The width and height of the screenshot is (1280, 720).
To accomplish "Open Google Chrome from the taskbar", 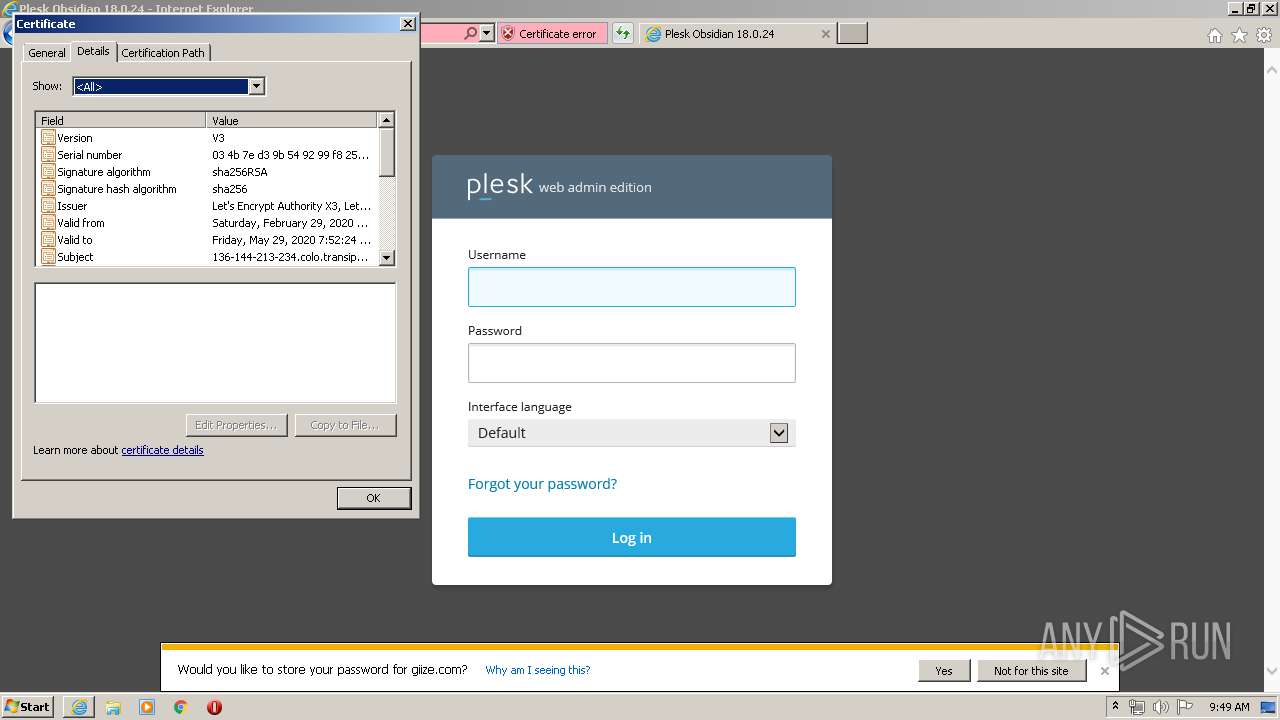I will click(x=181, y=707).
